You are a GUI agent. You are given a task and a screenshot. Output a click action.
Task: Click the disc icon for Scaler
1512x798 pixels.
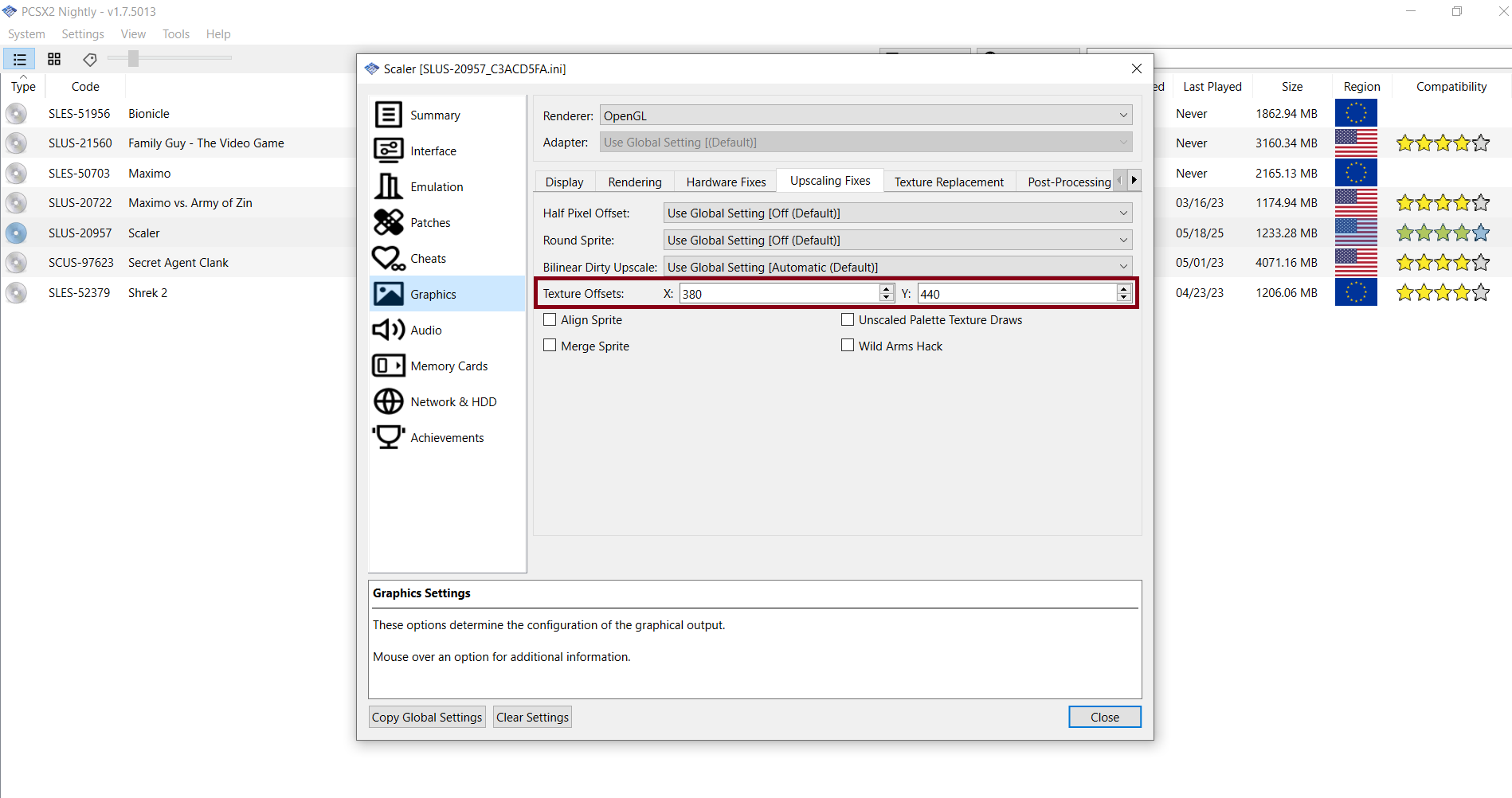(x=16, y=233)
